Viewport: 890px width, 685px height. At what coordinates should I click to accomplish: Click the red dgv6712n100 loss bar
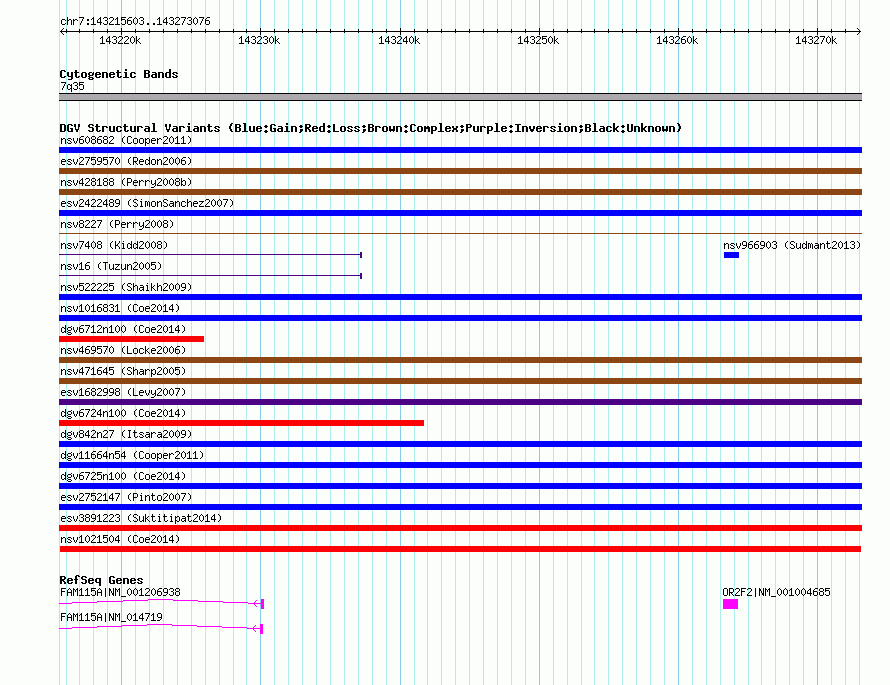(131, 339)
